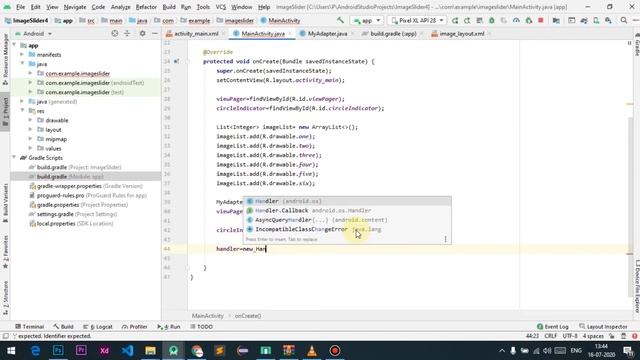
Task: Open the Pixel XL API 28 device dropdown
Action: coord(417,20)
